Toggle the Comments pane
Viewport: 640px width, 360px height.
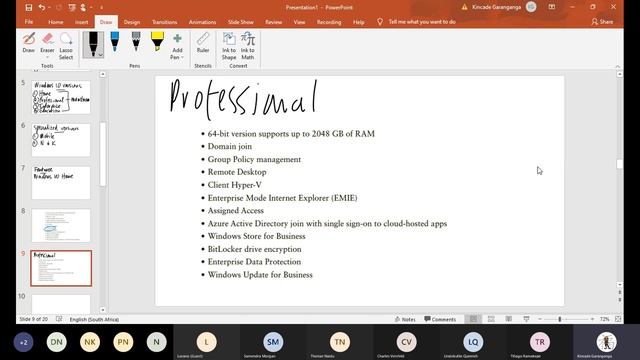coord(440,319)
